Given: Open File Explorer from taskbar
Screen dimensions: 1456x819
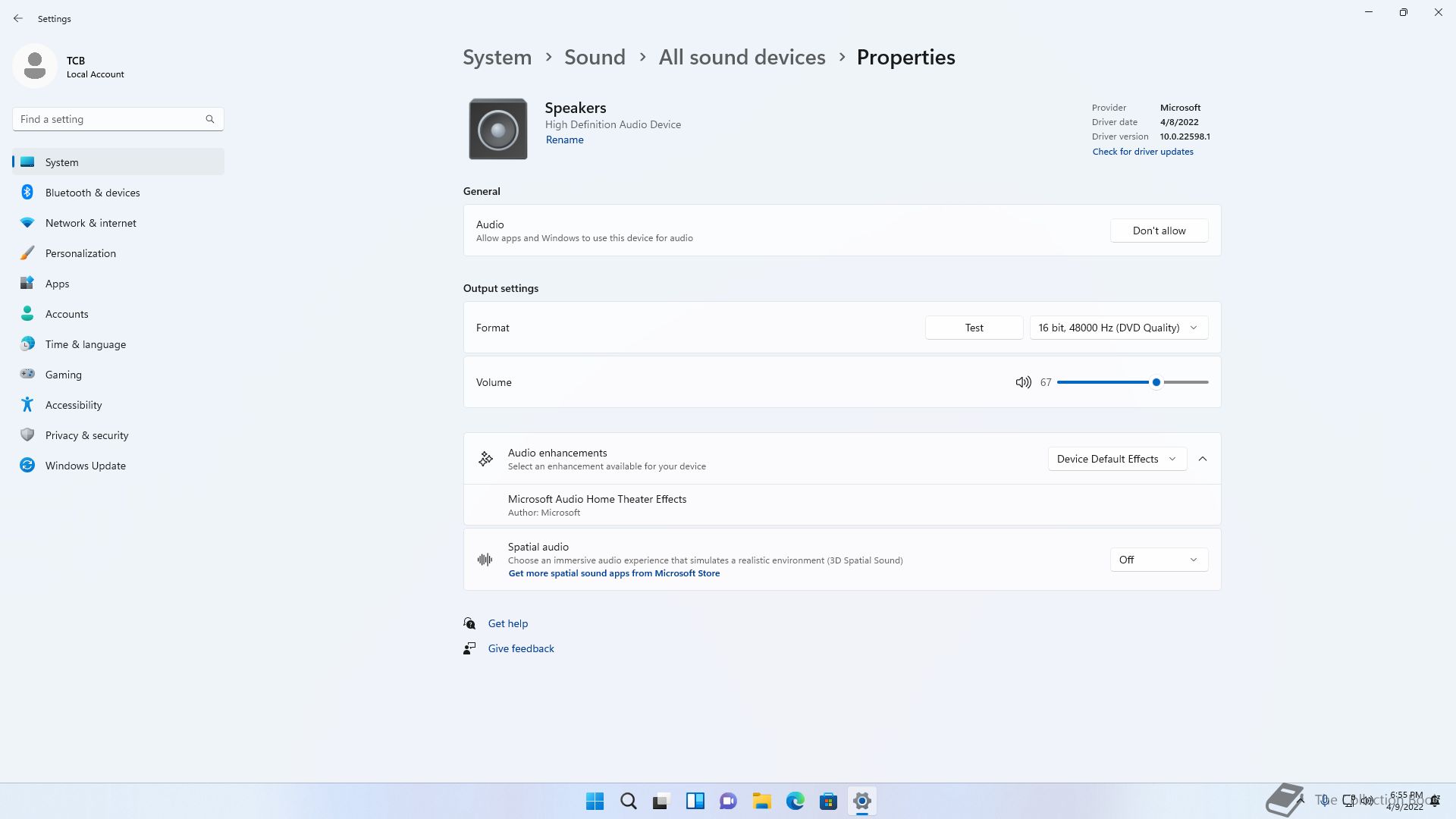Looking at the screenshot, I should click(761, 801).
